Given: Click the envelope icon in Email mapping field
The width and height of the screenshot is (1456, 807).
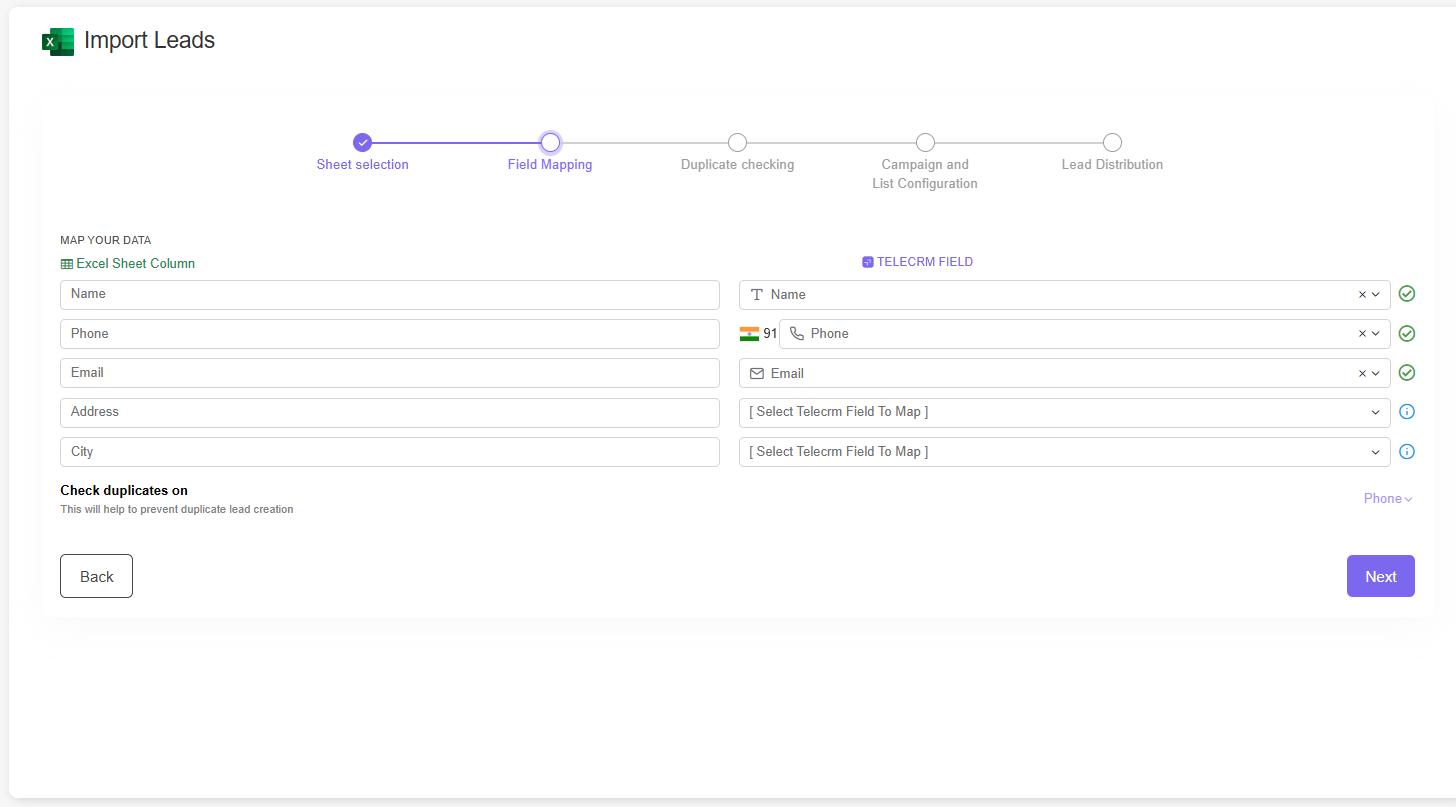Looking at the screenshot, I should point(756,372).
